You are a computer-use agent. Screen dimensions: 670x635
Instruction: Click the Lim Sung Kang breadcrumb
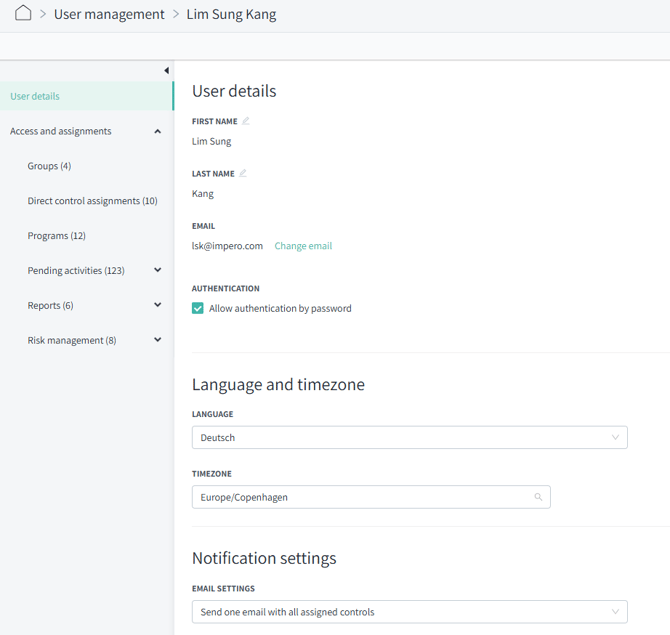click(231, 15)
